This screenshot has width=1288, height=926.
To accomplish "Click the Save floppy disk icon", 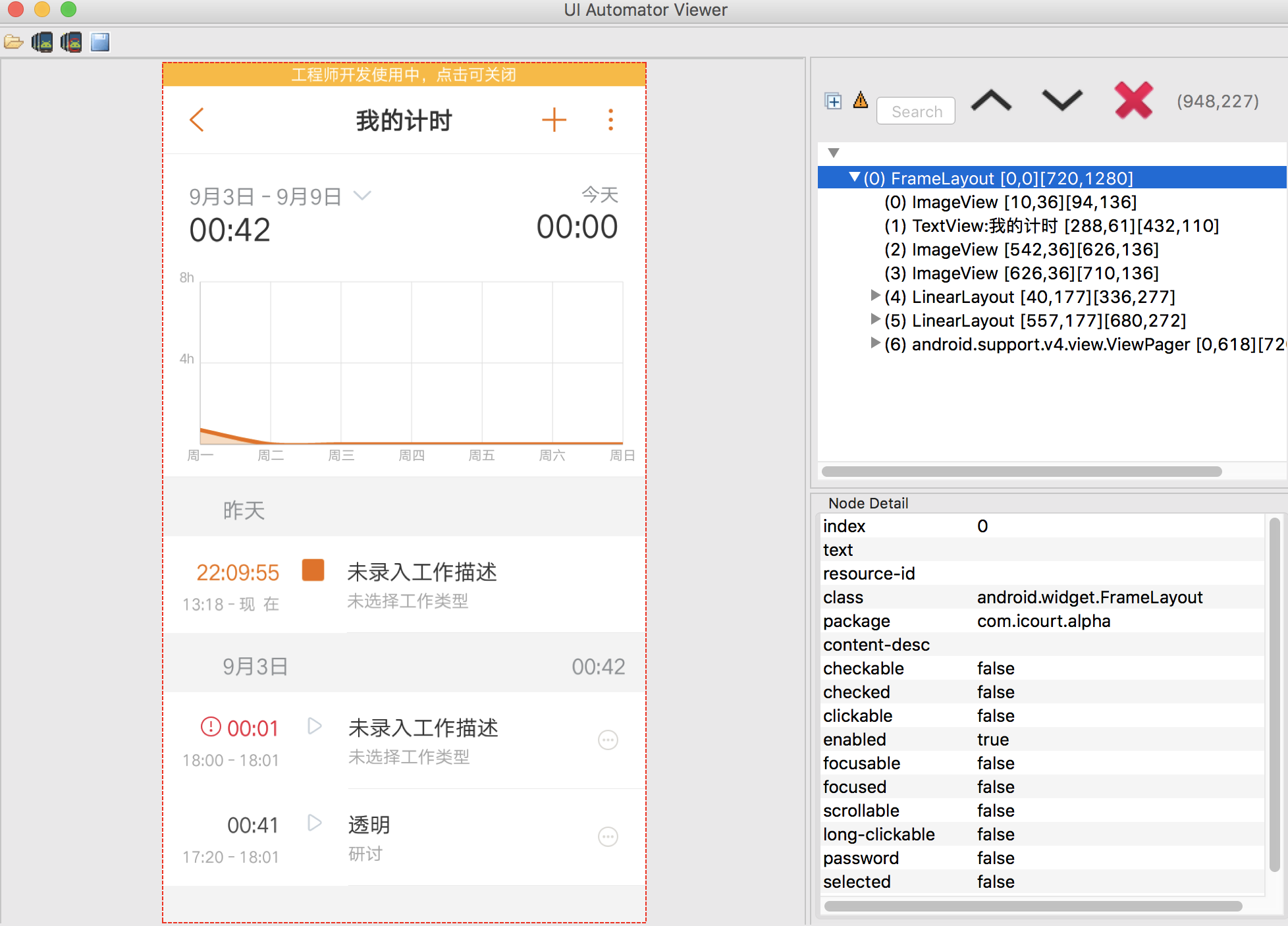I will point(100,43).
